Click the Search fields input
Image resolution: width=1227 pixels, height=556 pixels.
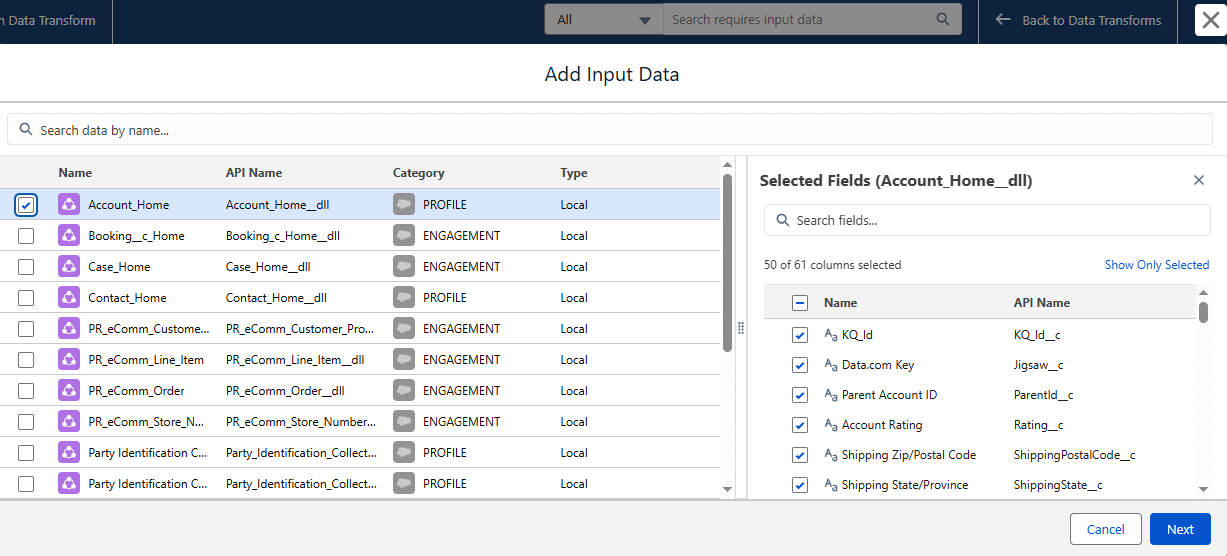point(988,220)
